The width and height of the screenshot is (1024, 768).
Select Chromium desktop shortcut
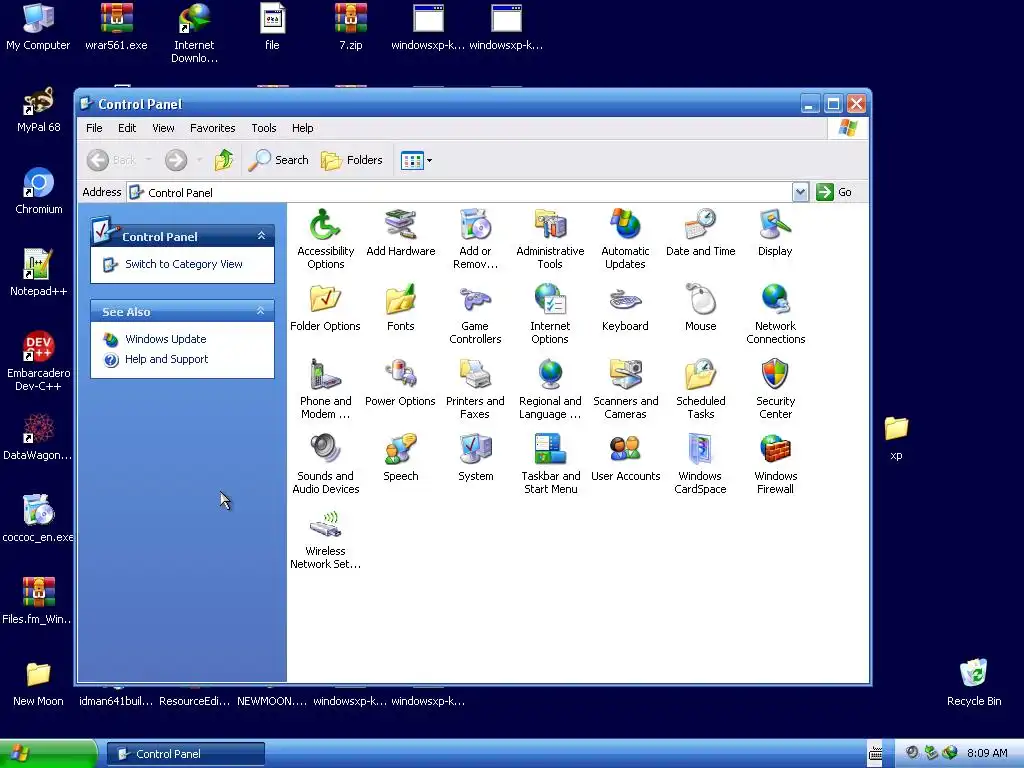coord(39,191)
